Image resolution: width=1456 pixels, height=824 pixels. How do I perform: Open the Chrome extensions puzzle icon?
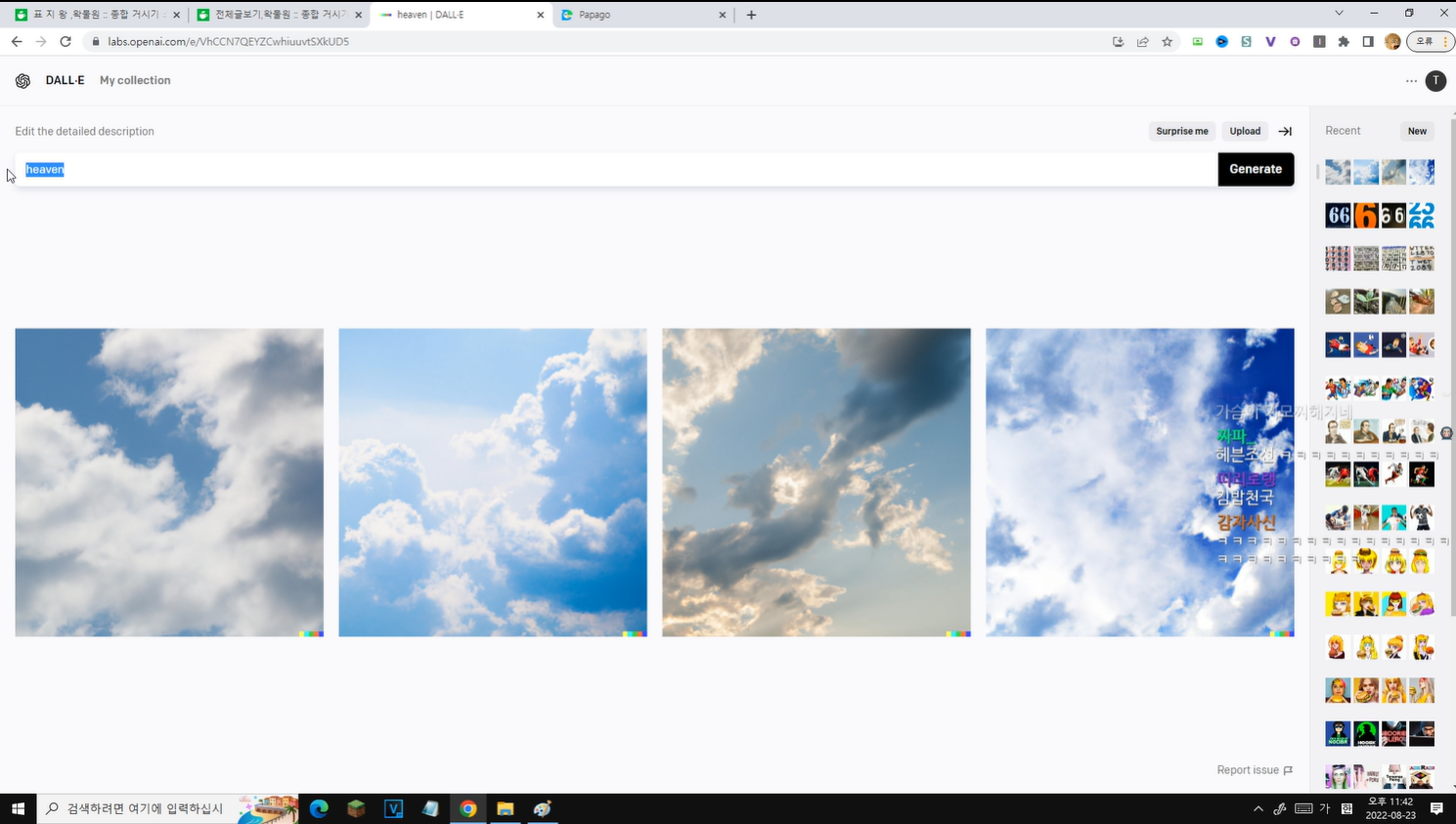click(1344, 42)
